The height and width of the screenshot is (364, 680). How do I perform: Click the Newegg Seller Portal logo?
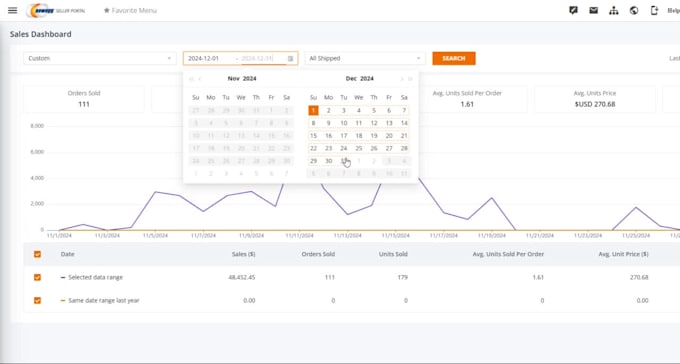click(x=56, y=10)
